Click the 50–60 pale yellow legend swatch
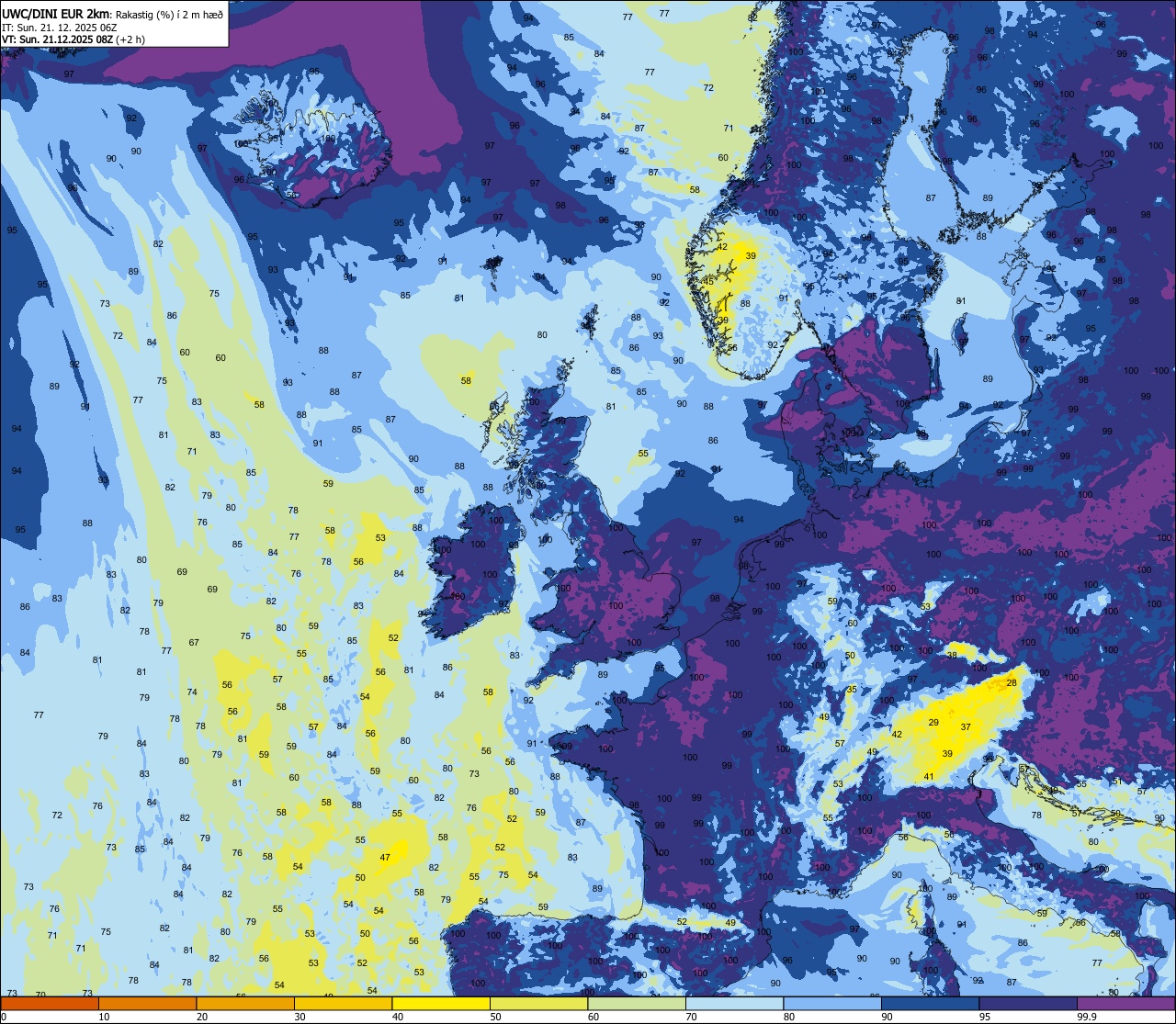This screenshot has width=1176, height=1024. click(x=539, y=1003)
